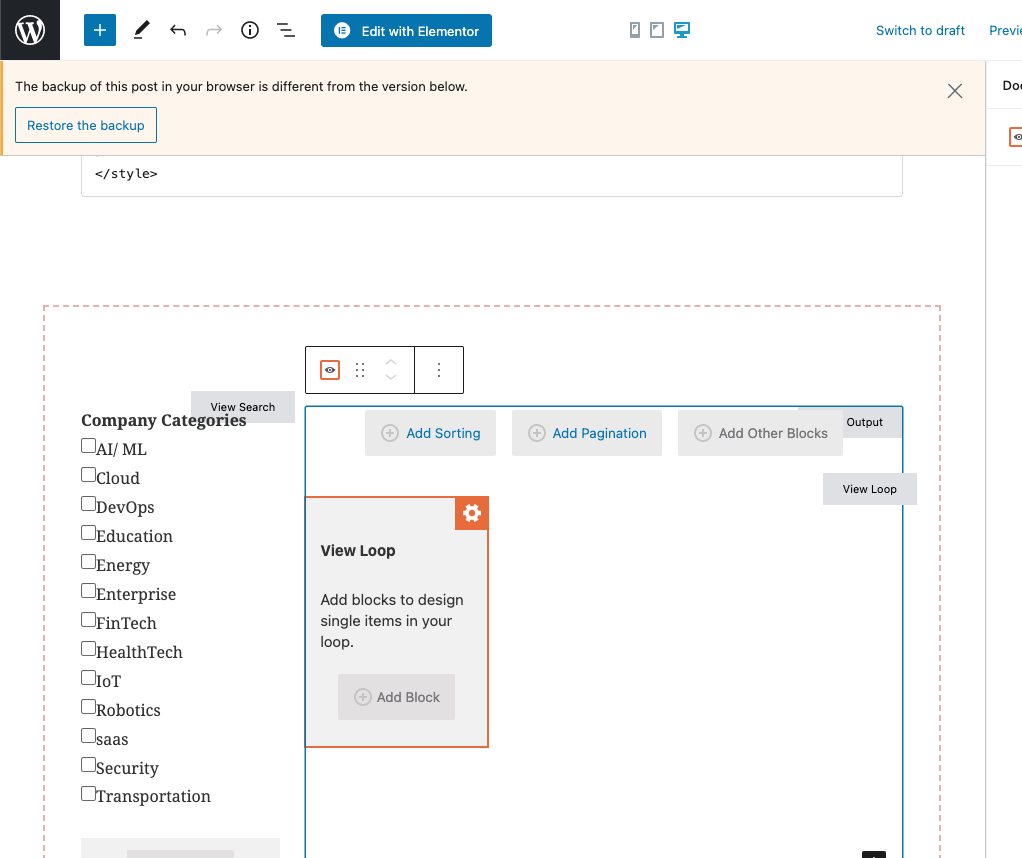Click the View Loop description text
1022x858 pixels.
(392, 621)
